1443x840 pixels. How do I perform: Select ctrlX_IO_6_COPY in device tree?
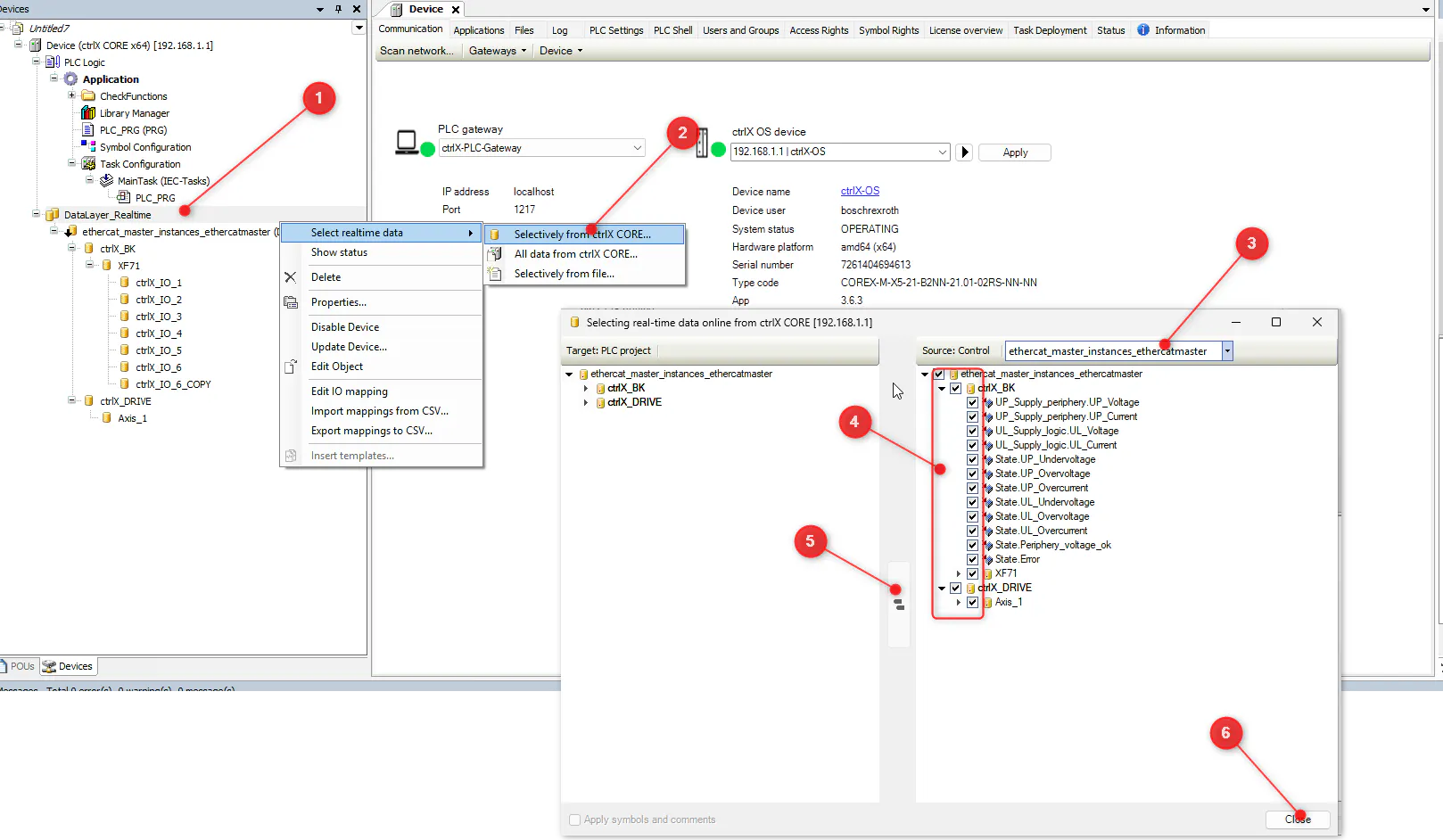pos(173,384)
